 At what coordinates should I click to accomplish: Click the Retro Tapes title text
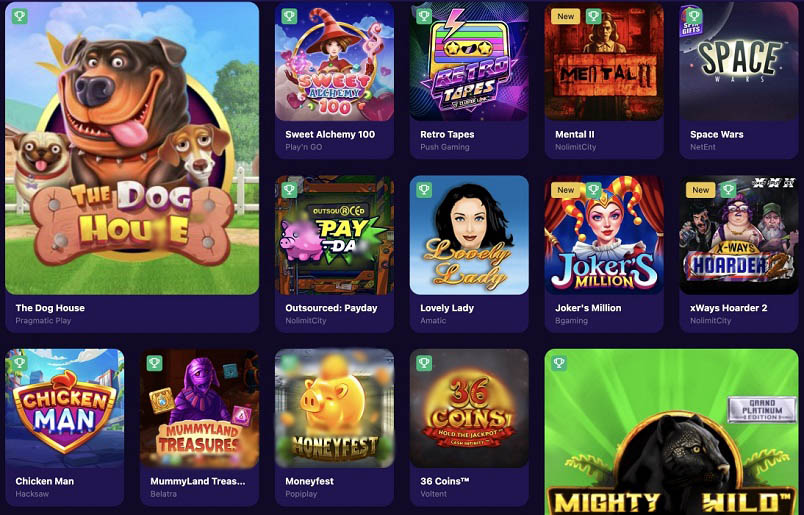pos(447,134)
